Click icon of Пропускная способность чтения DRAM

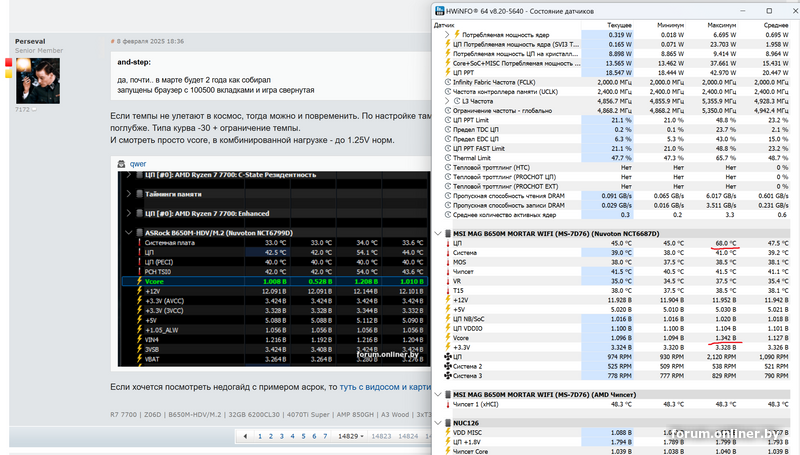pyautogui.click(x=448, y=196)
